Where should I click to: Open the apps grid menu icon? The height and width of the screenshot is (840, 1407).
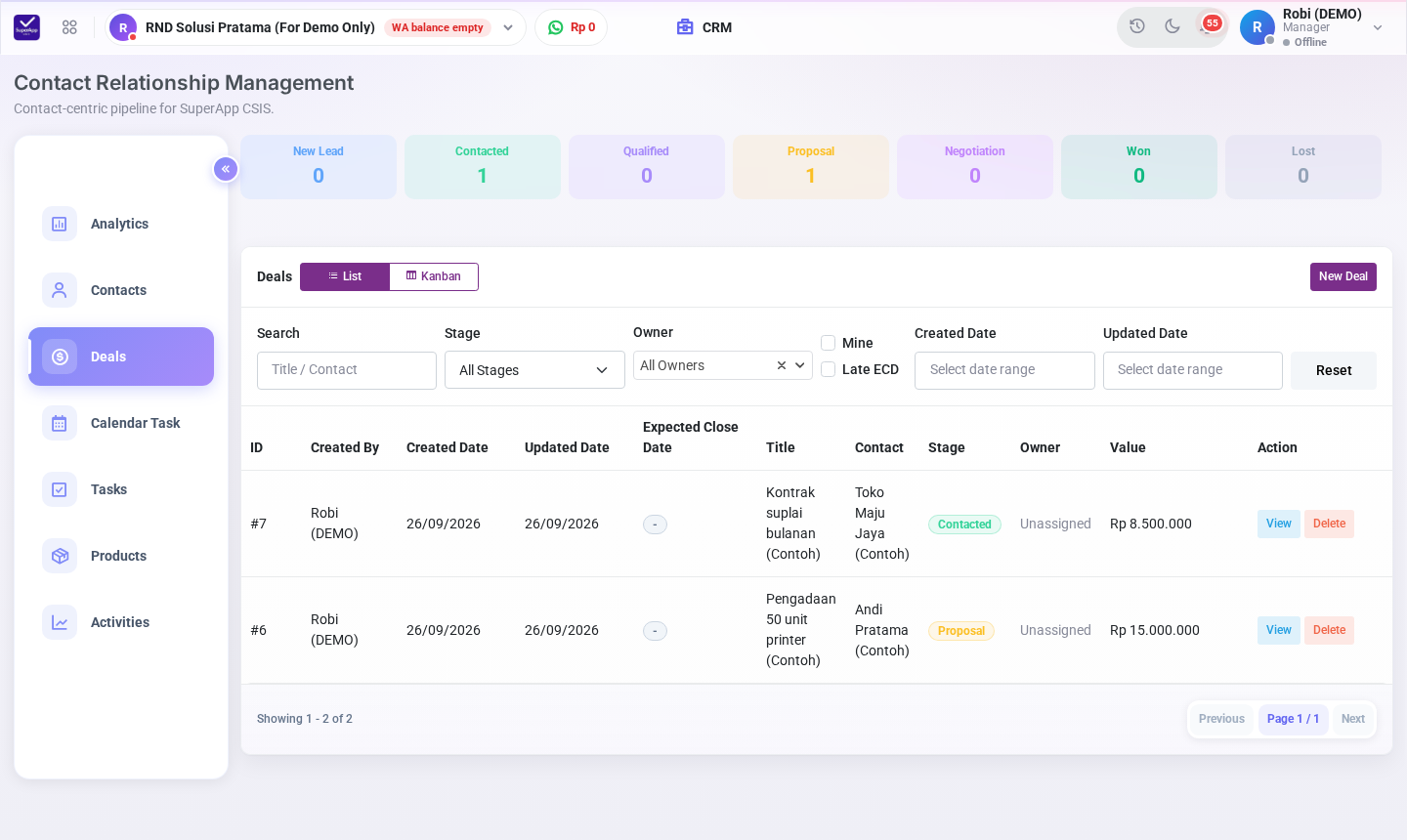coord(69,27)
